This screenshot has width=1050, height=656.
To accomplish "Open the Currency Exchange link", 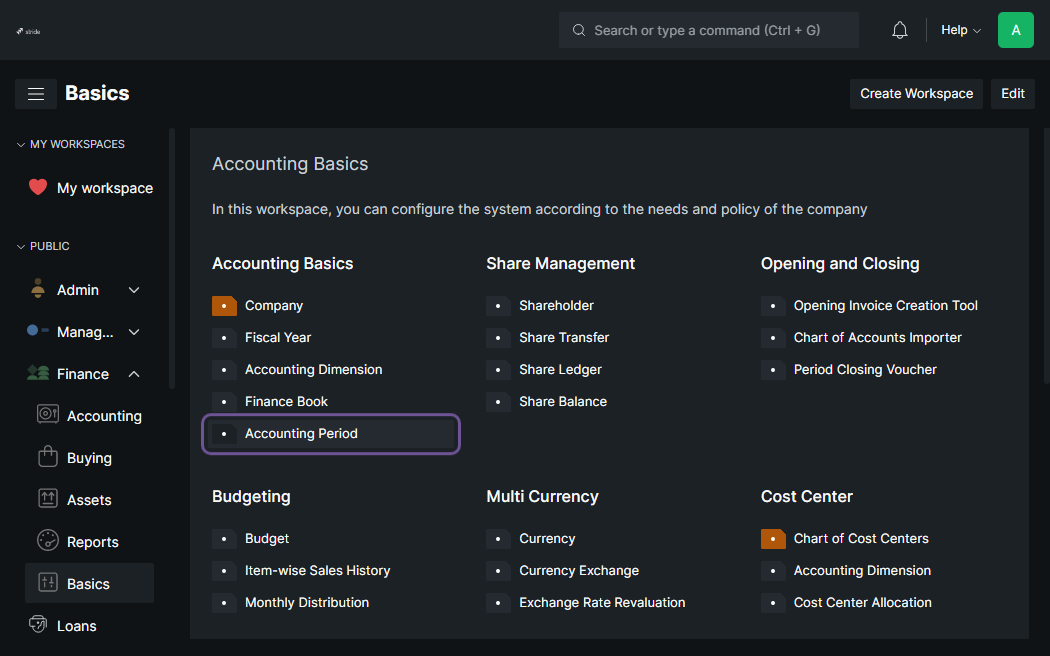I will 579,571.
